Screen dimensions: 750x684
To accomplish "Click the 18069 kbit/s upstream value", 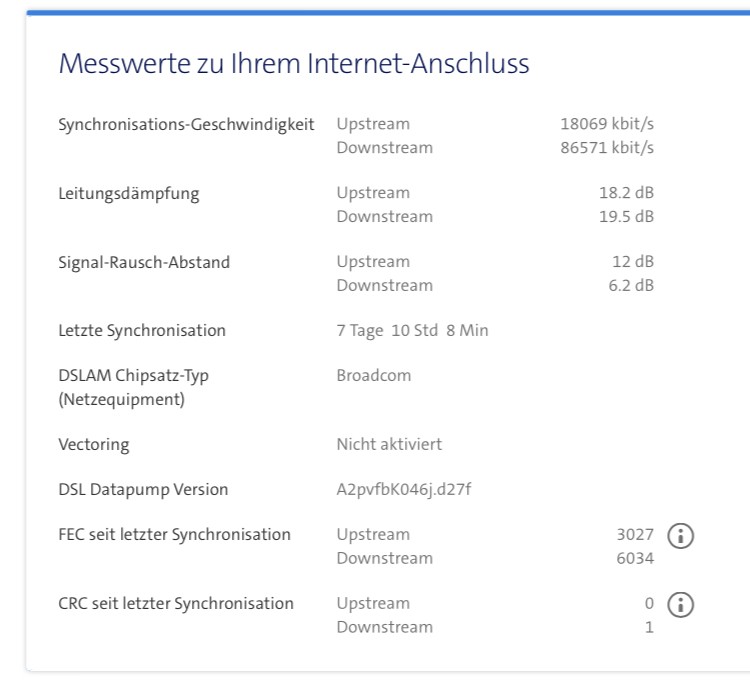I will coord(607,124).
